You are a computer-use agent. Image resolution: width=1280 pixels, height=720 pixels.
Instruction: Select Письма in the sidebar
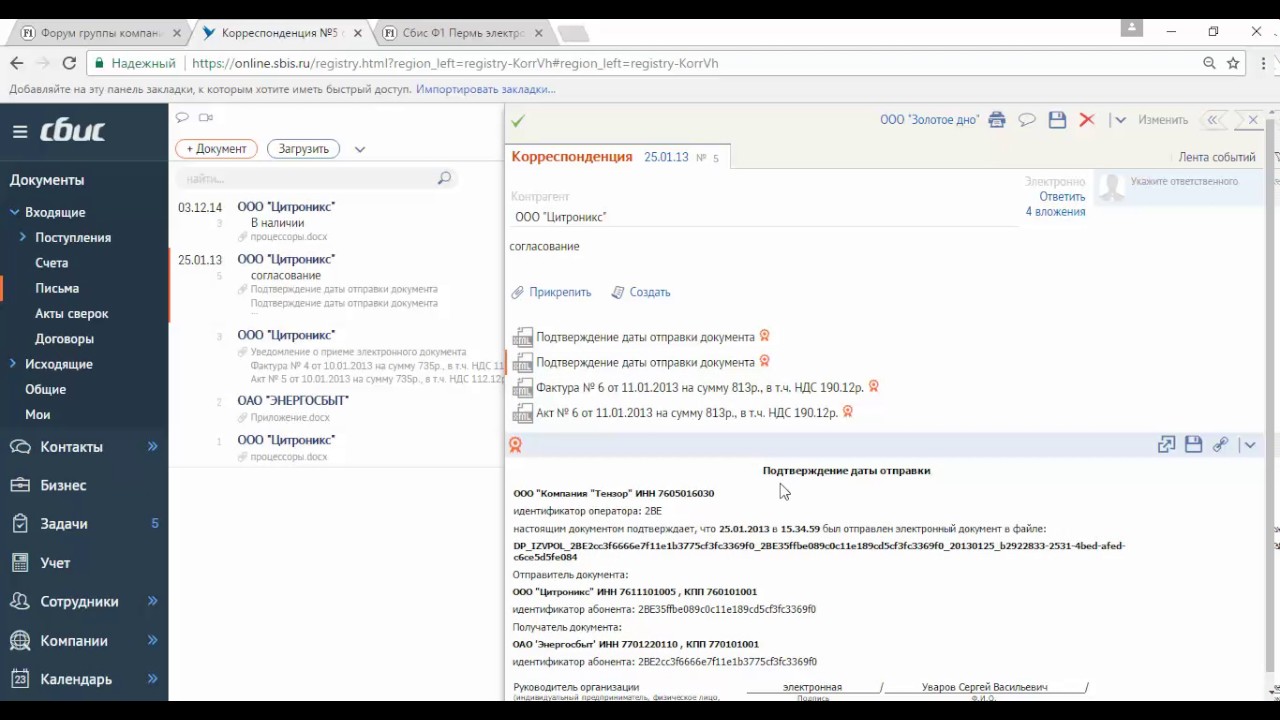click(x=57, y=288)
